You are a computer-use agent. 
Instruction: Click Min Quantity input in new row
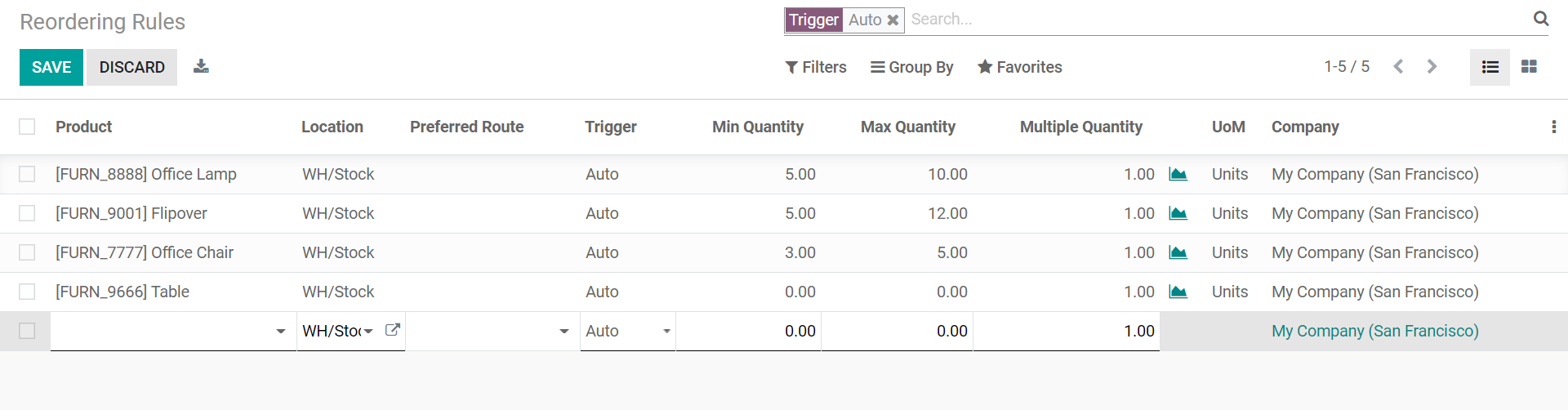748,331
